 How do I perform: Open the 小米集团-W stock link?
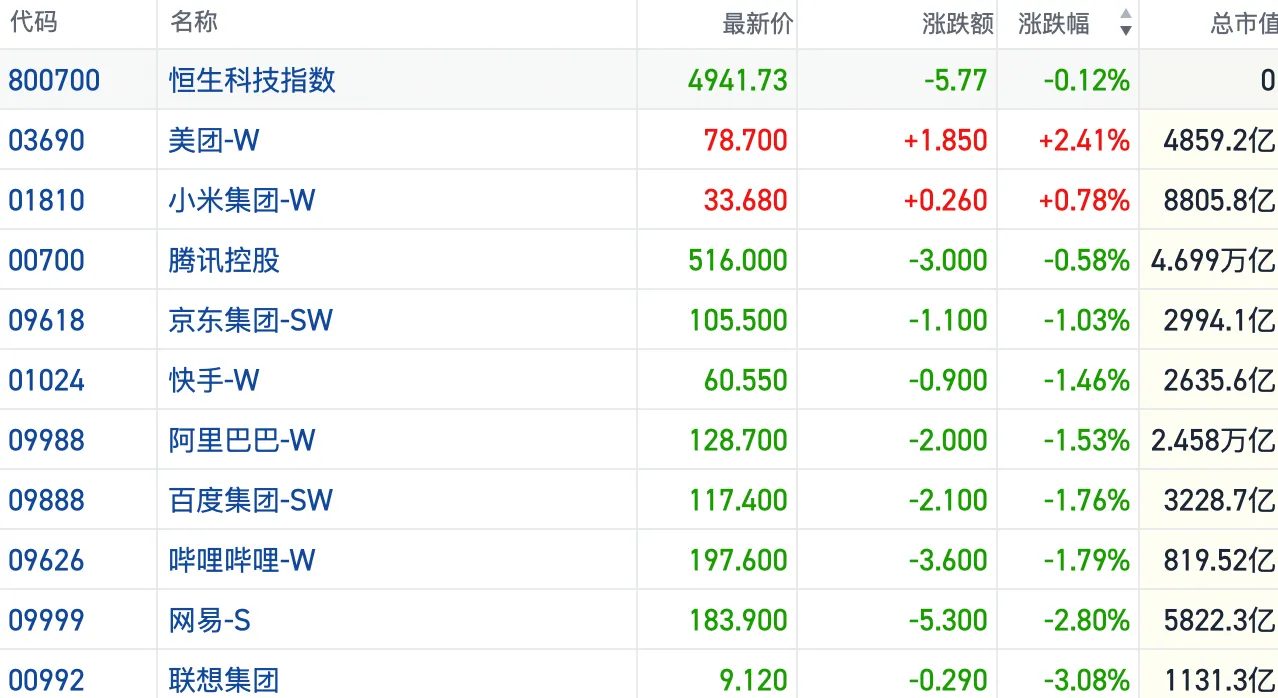click(242, 200)
